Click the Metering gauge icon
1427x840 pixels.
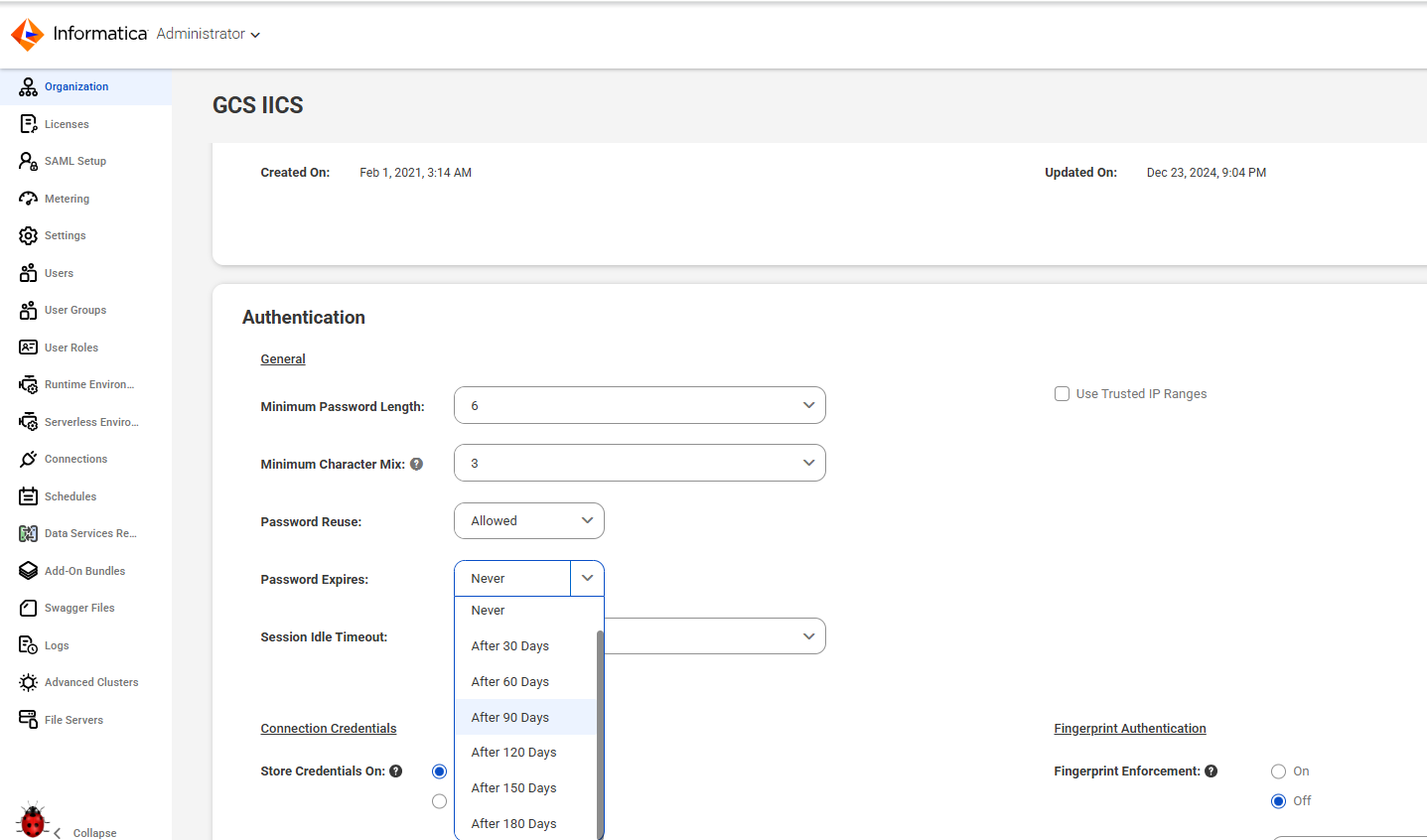click(28, 199)
